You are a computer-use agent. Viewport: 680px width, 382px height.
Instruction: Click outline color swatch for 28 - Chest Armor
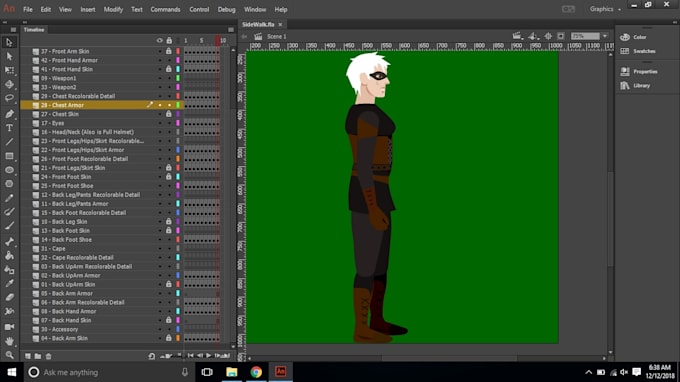pyautogui.click(x=178, y=105)
